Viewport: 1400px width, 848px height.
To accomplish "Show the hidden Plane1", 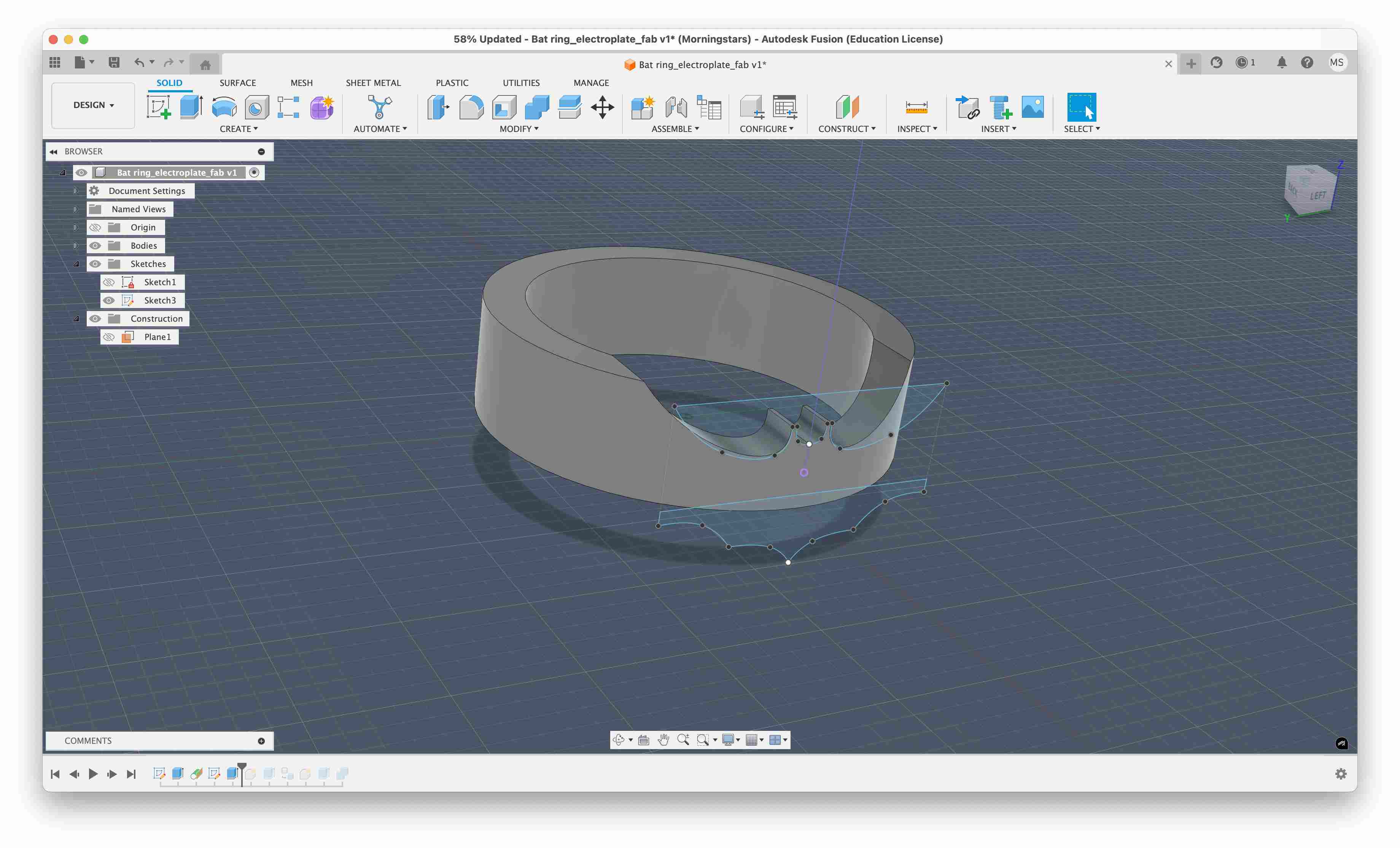I will click(x=108, y=337).
